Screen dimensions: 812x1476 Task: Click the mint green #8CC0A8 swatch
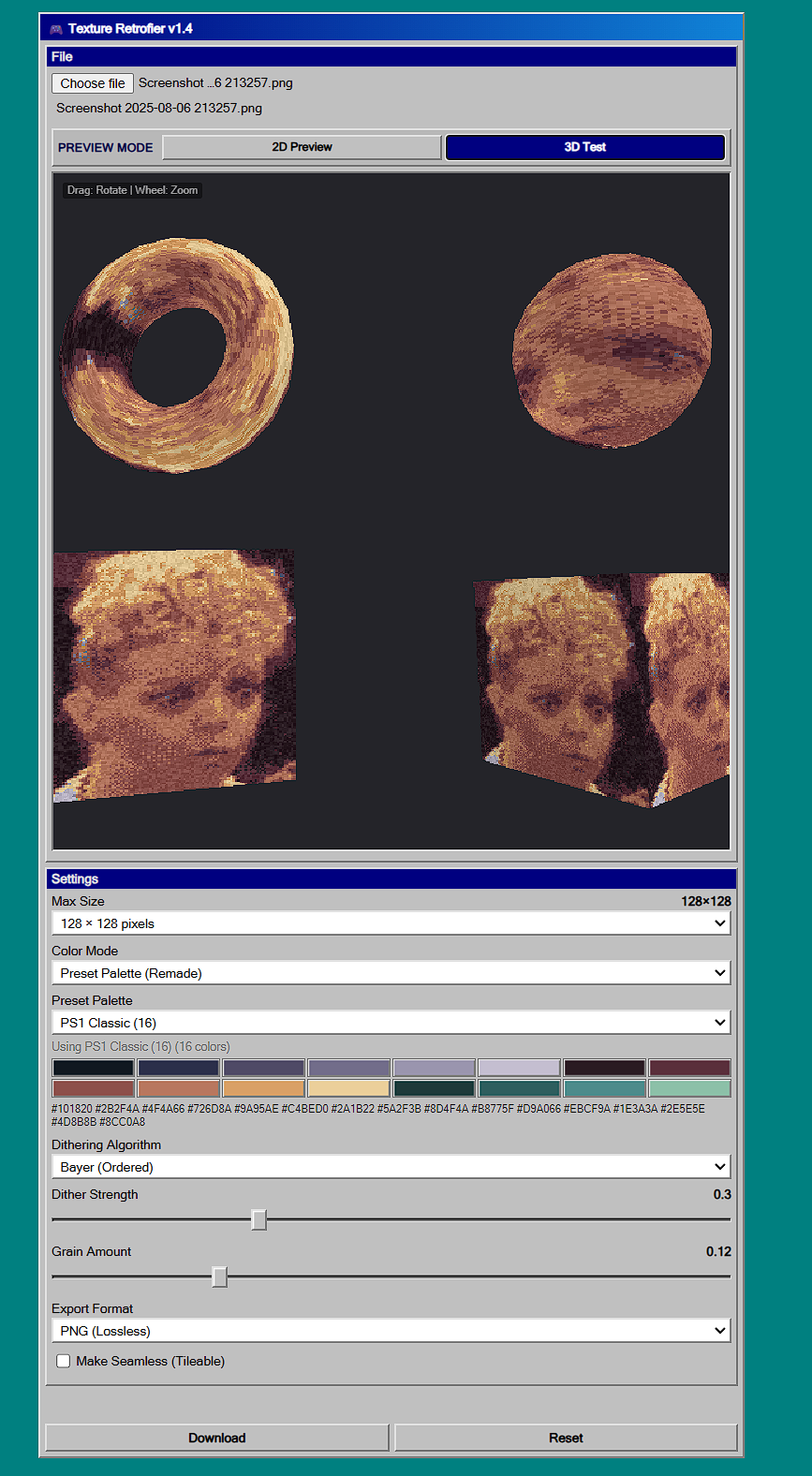coord(689,1088)
